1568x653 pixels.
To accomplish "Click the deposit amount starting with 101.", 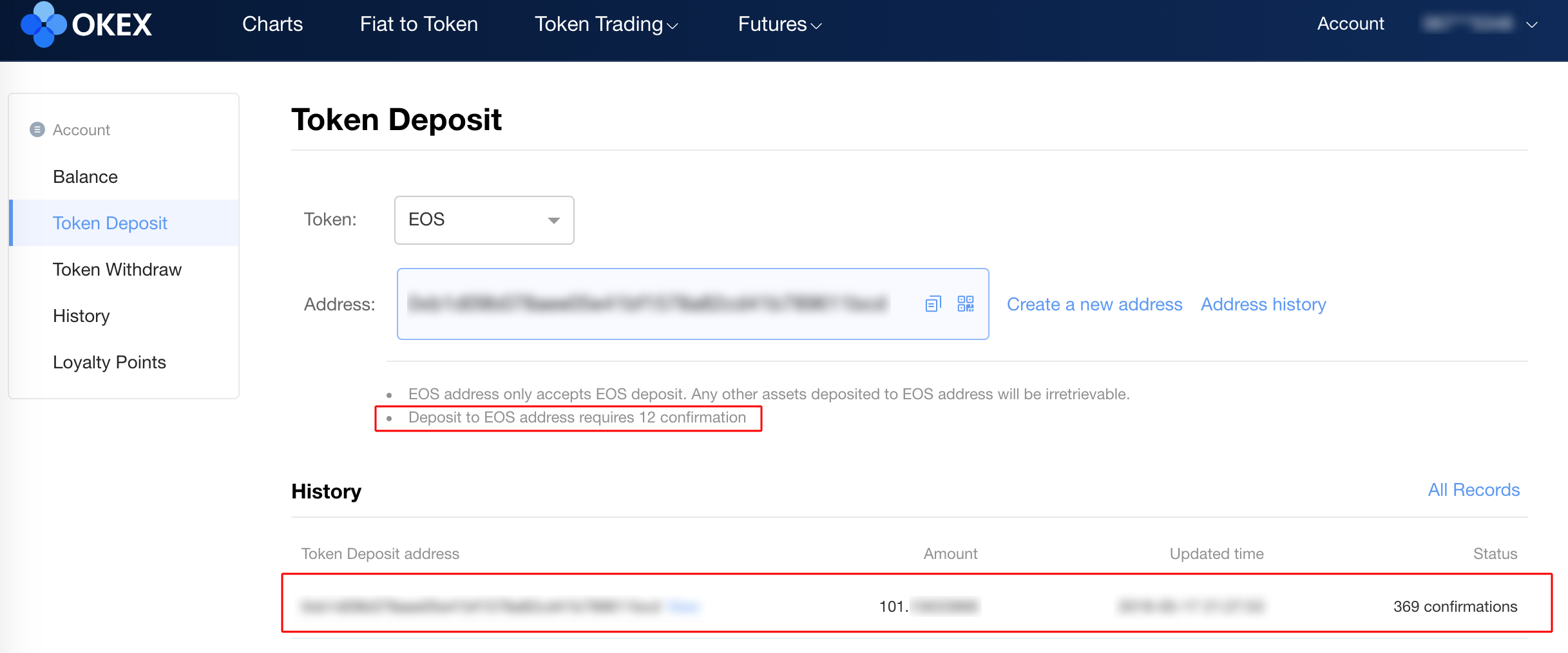I will pyautogui.click(x=929, y=607).
